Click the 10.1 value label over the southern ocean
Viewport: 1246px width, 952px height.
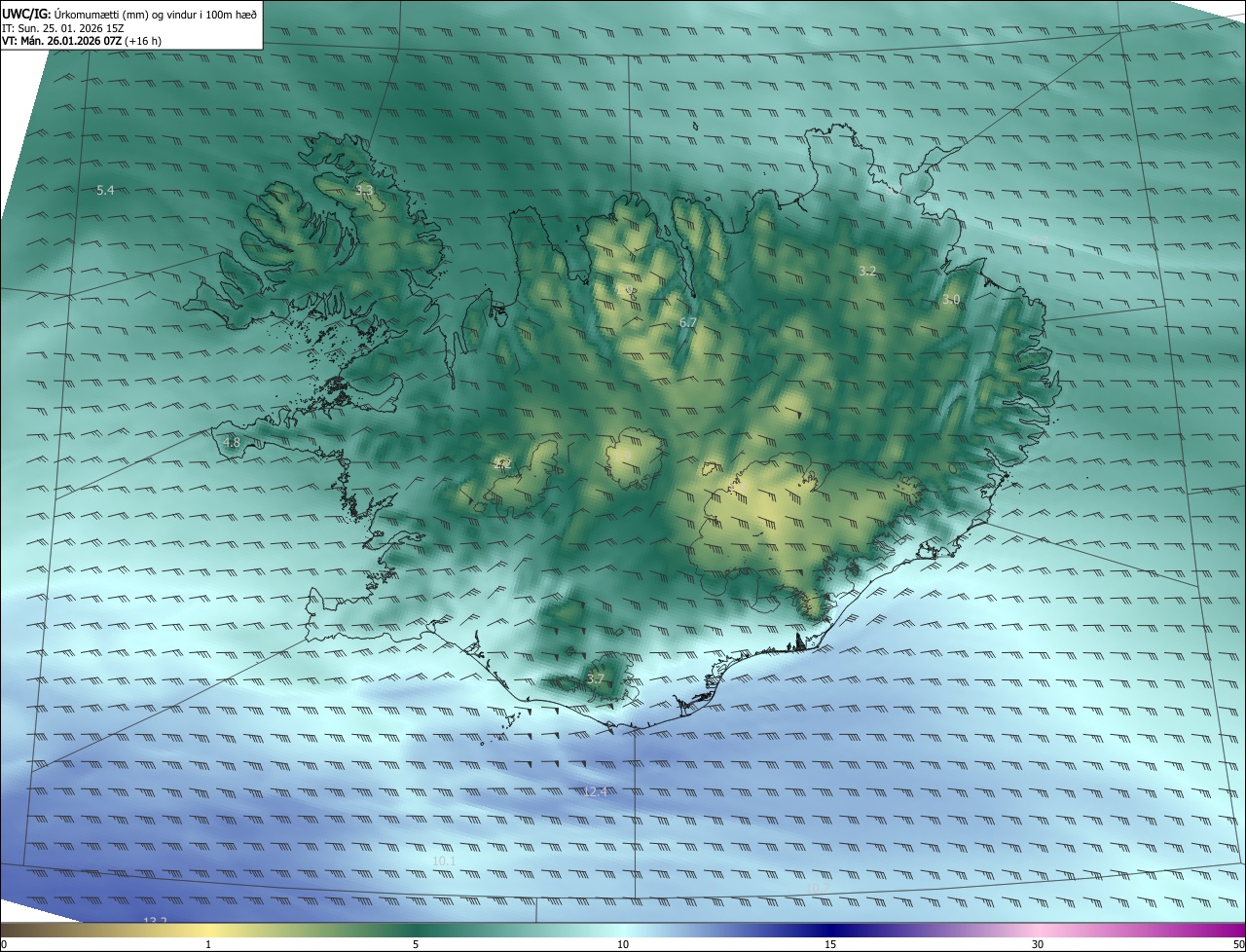tap(444, 861)
